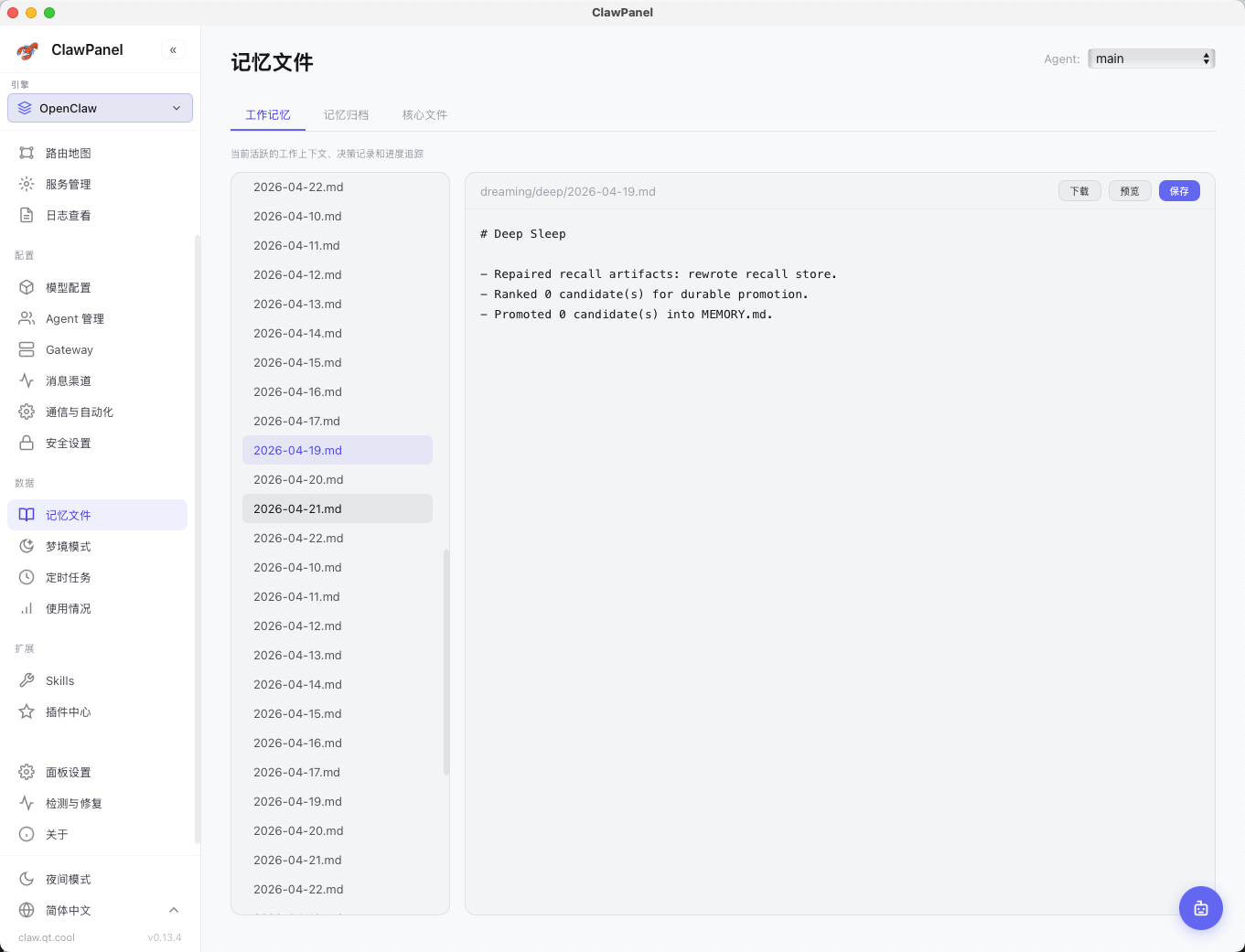This screenshot has width=1245, height=952.
Task: Open the OpenClaw engine dropdown
Action: tap(100, 108)
